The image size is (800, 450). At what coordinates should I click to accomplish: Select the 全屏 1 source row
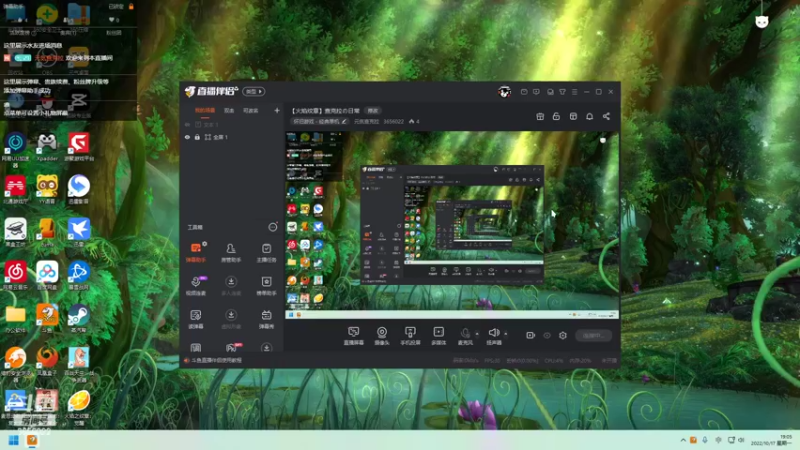(232, 137)
